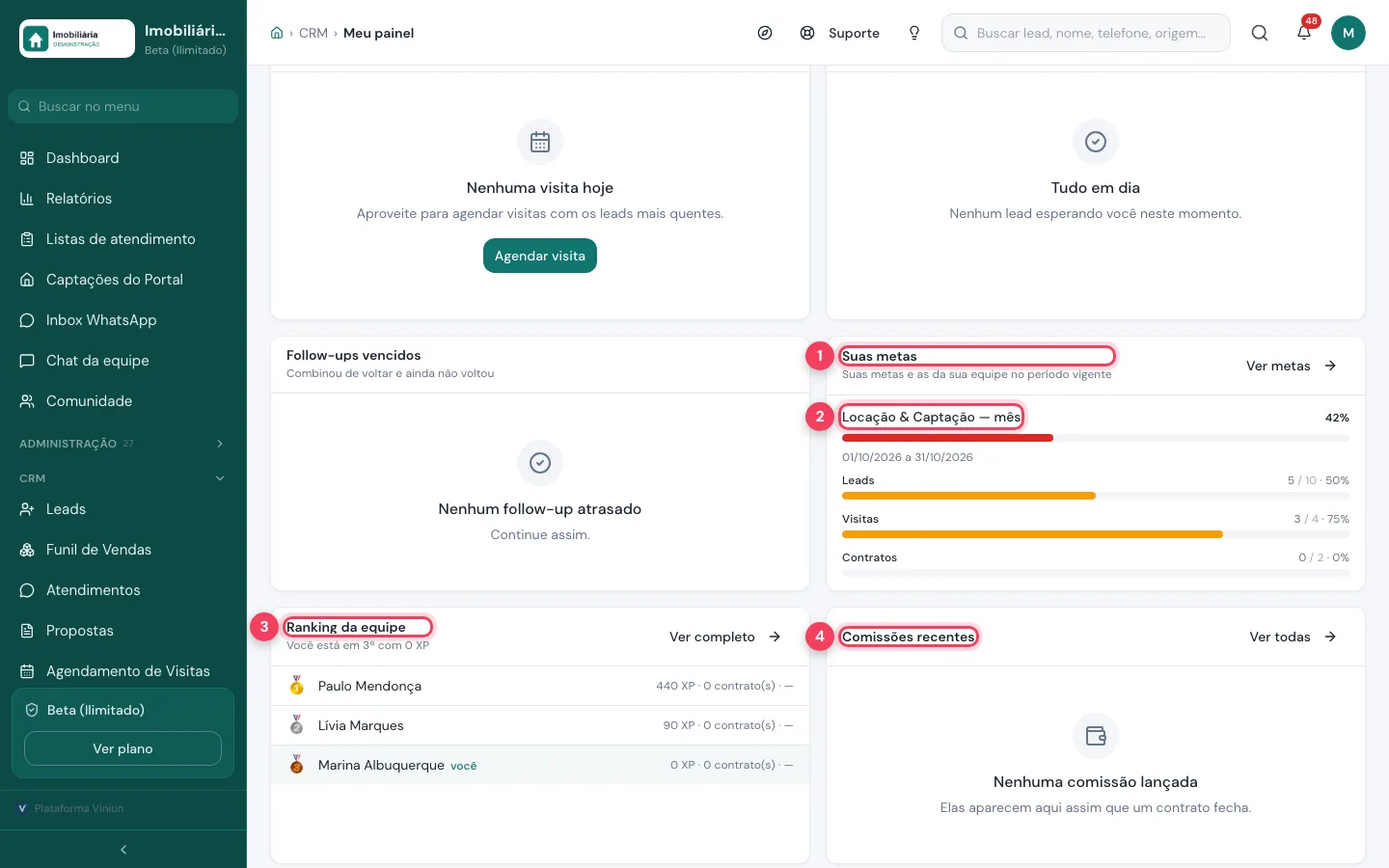
Task: Click the wallet icon in Comissões recentes
Action: pyautogui.click(x=1096, y=736)
